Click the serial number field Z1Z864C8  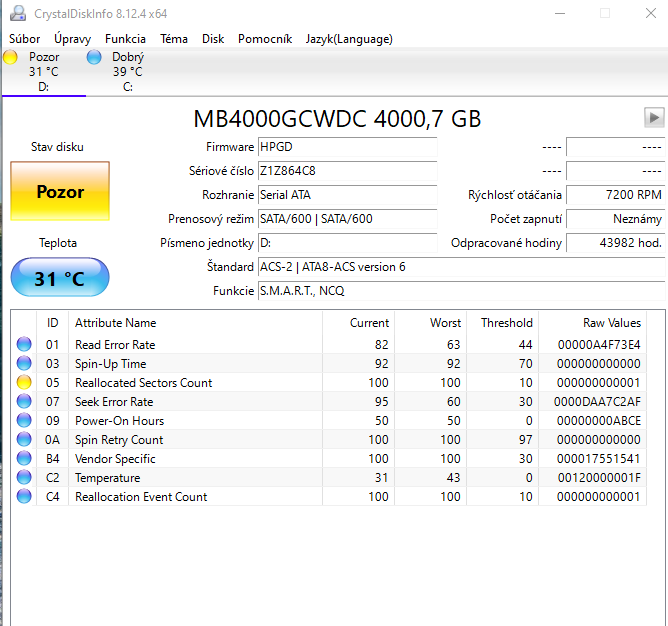pyautogui.click(x=348, y=171)
